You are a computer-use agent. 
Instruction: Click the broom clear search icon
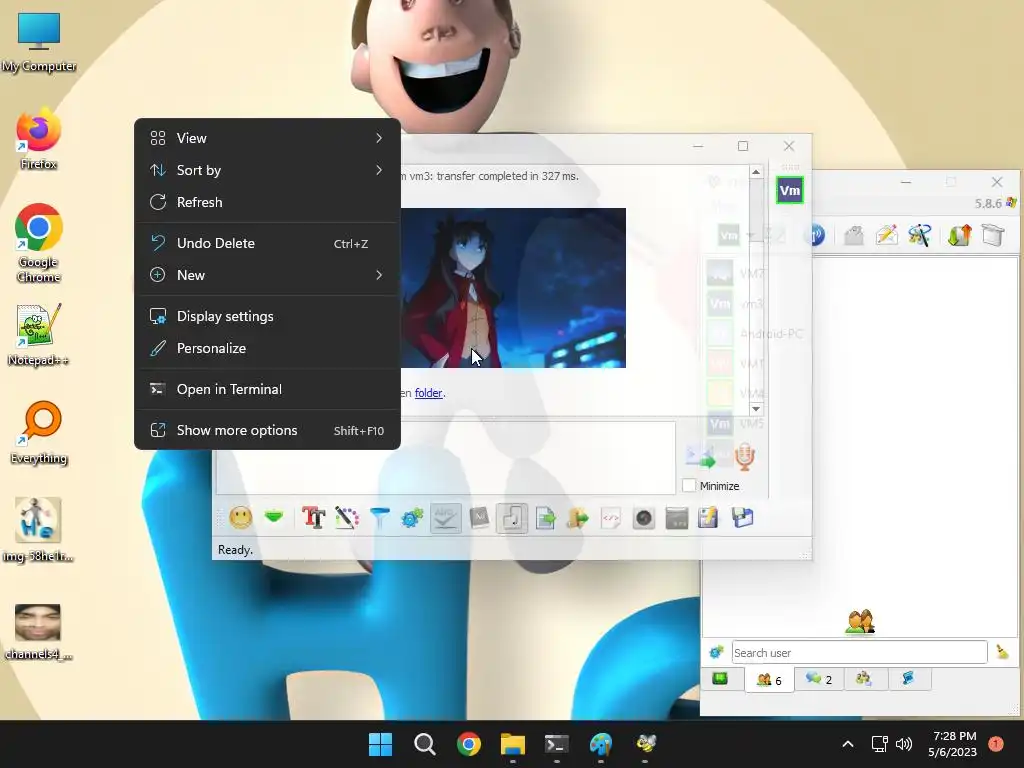[x=1002, y=652]
